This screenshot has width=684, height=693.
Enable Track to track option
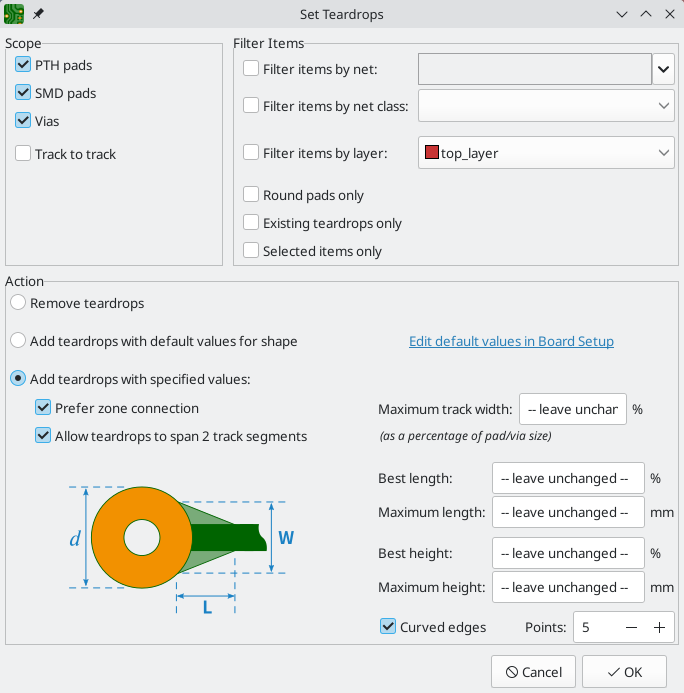pos(23,154)
